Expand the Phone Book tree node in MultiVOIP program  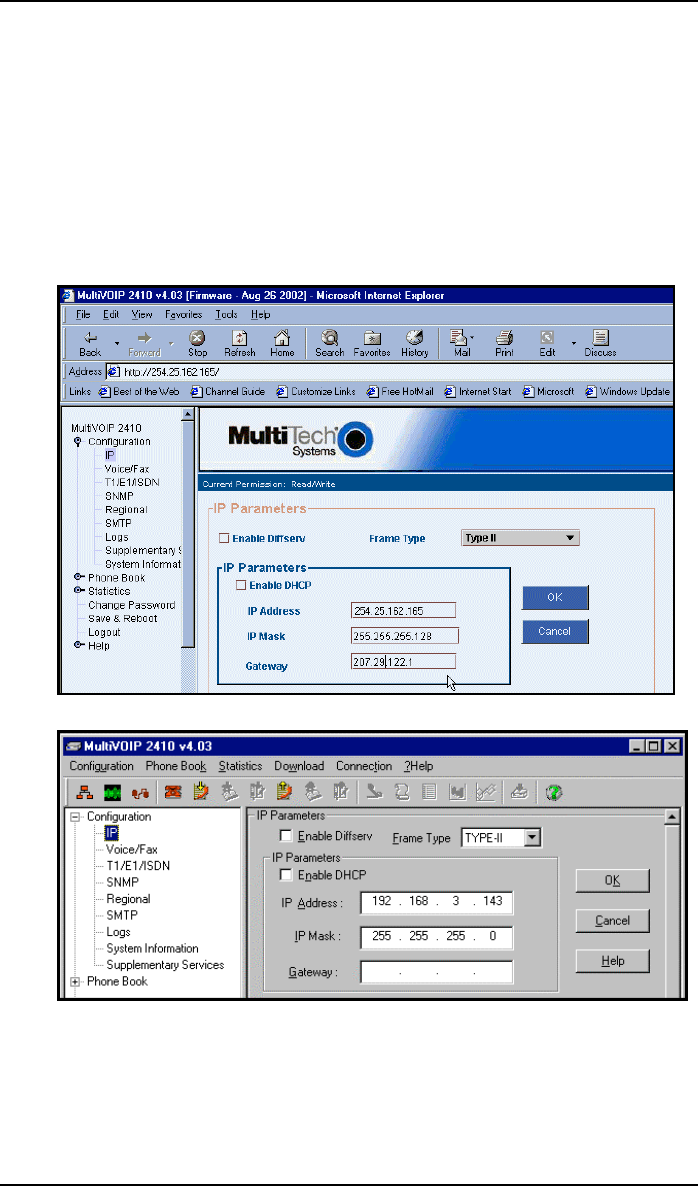pyautogui.click(x=74, y=982)
